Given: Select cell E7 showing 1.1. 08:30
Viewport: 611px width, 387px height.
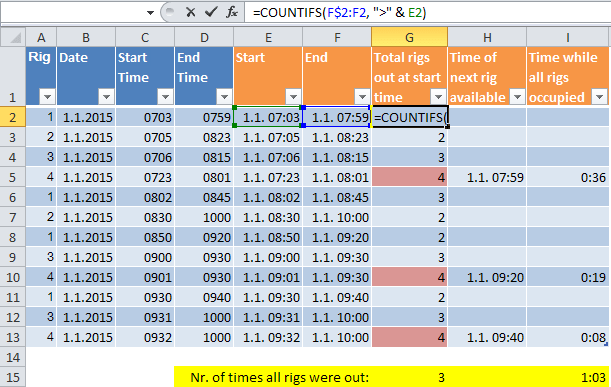Looking at the screenshot, I should click(268, 217).
